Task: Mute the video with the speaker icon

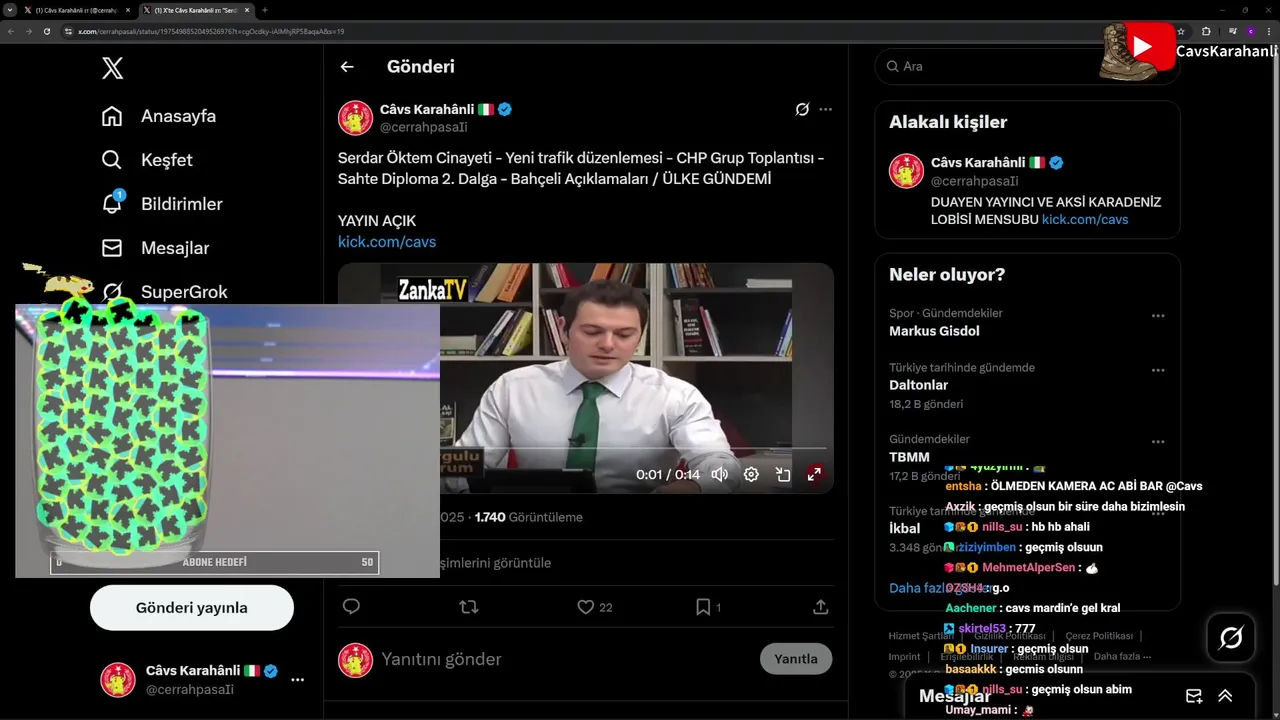Action: point(719,474)
